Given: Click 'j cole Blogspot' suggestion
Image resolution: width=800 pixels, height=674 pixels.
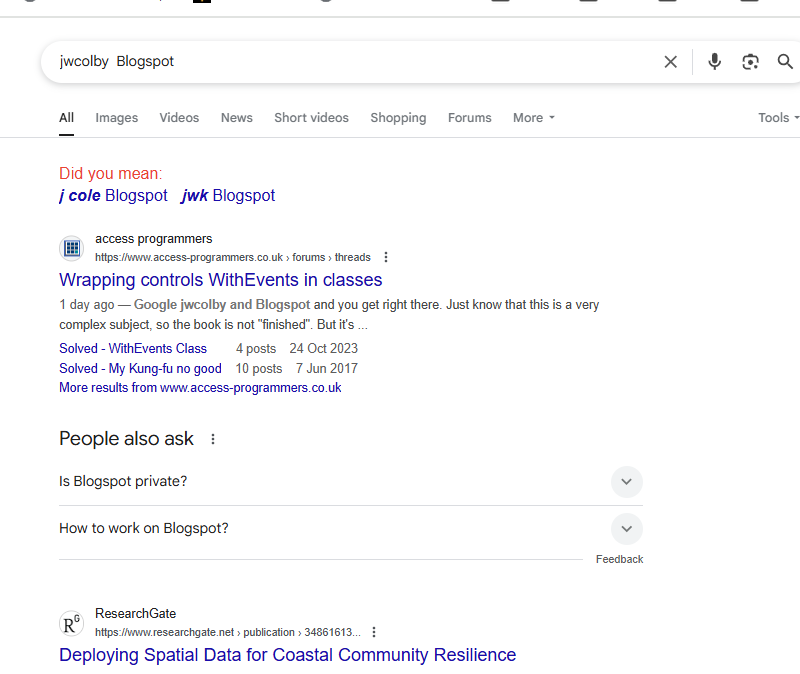Looking at the screenshot, I should point(113,196).
